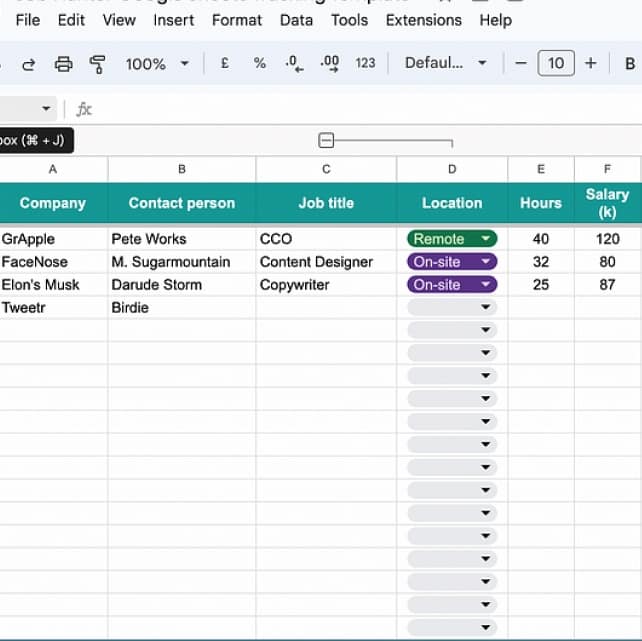The image size is (642, 641).
Task: Open the 123 number format menu
Action: point(365,63)
